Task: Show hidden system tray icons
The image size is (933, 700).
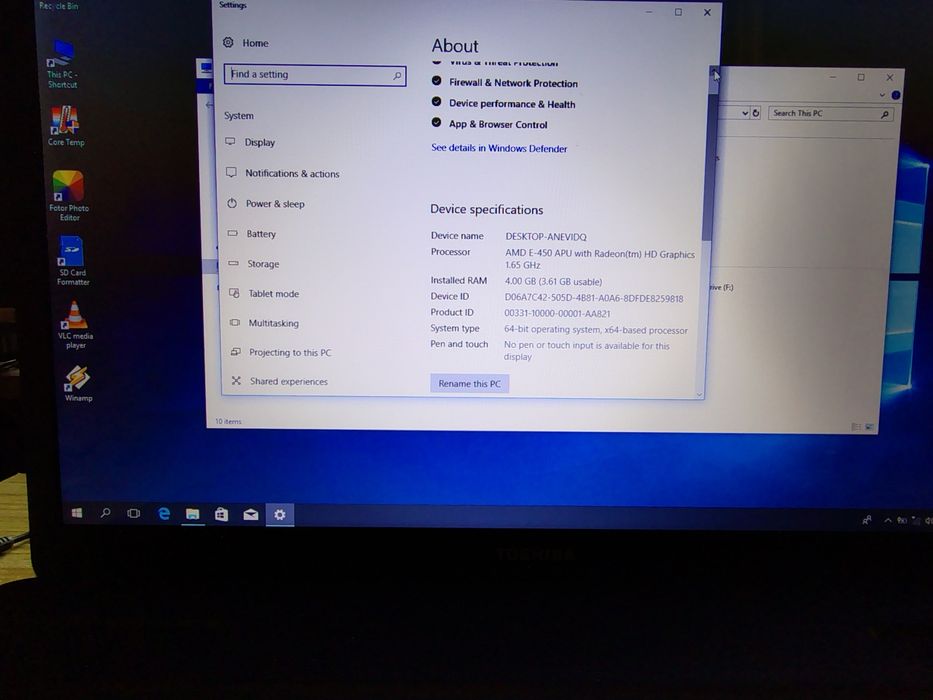Action: point(887,520)
